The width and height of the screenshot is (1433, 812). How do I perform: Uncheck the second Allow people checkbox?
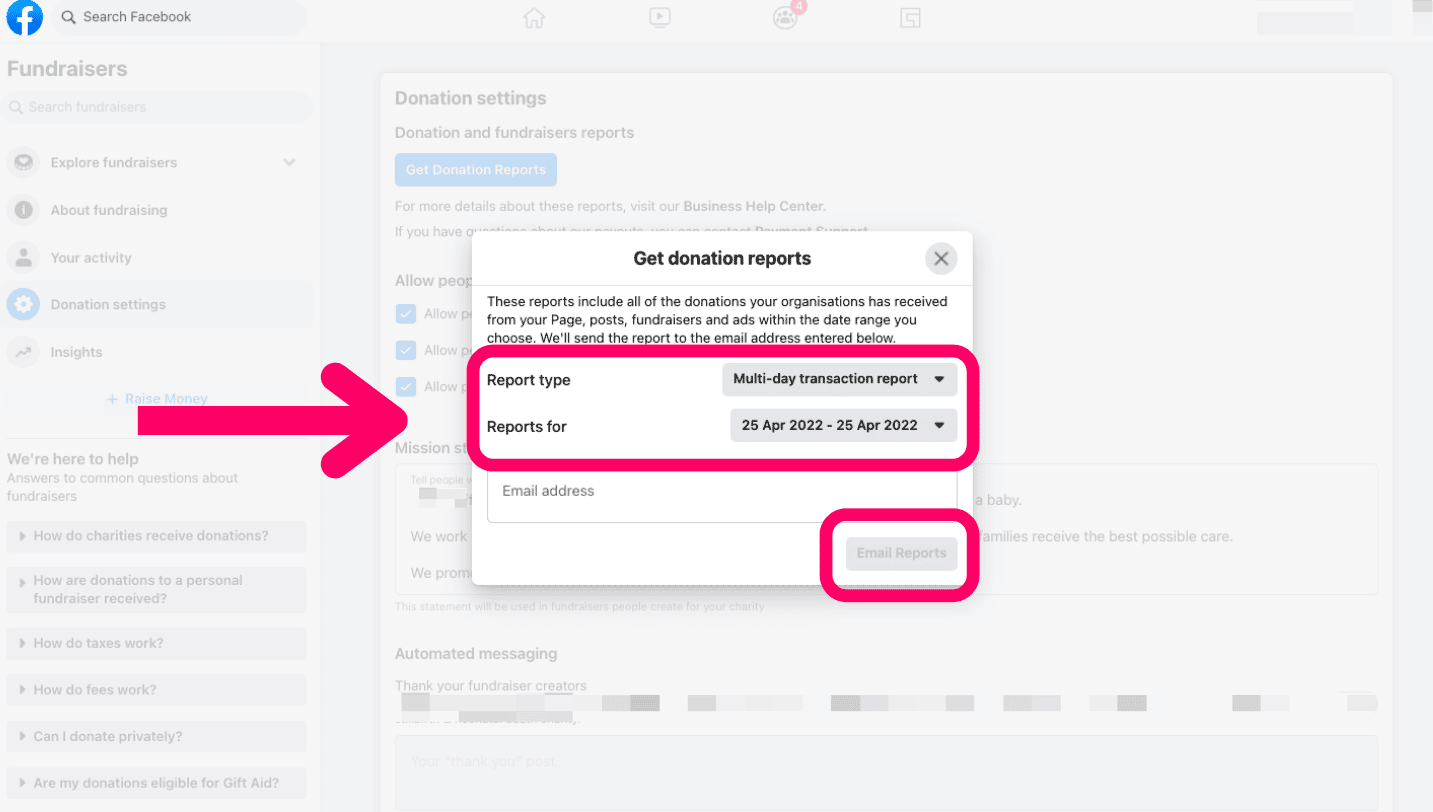tap(406, 349)
